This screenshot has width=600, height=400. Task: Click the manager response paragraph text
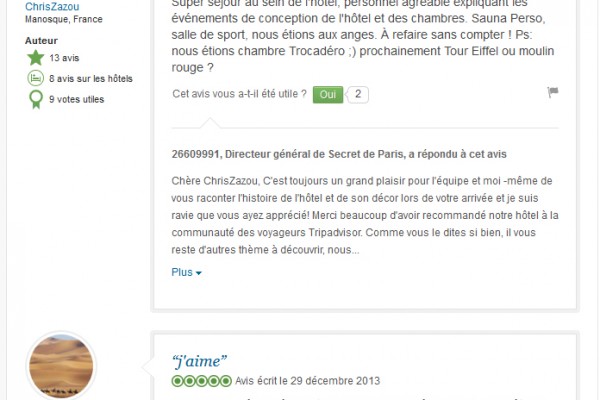[x=365, y=215]
